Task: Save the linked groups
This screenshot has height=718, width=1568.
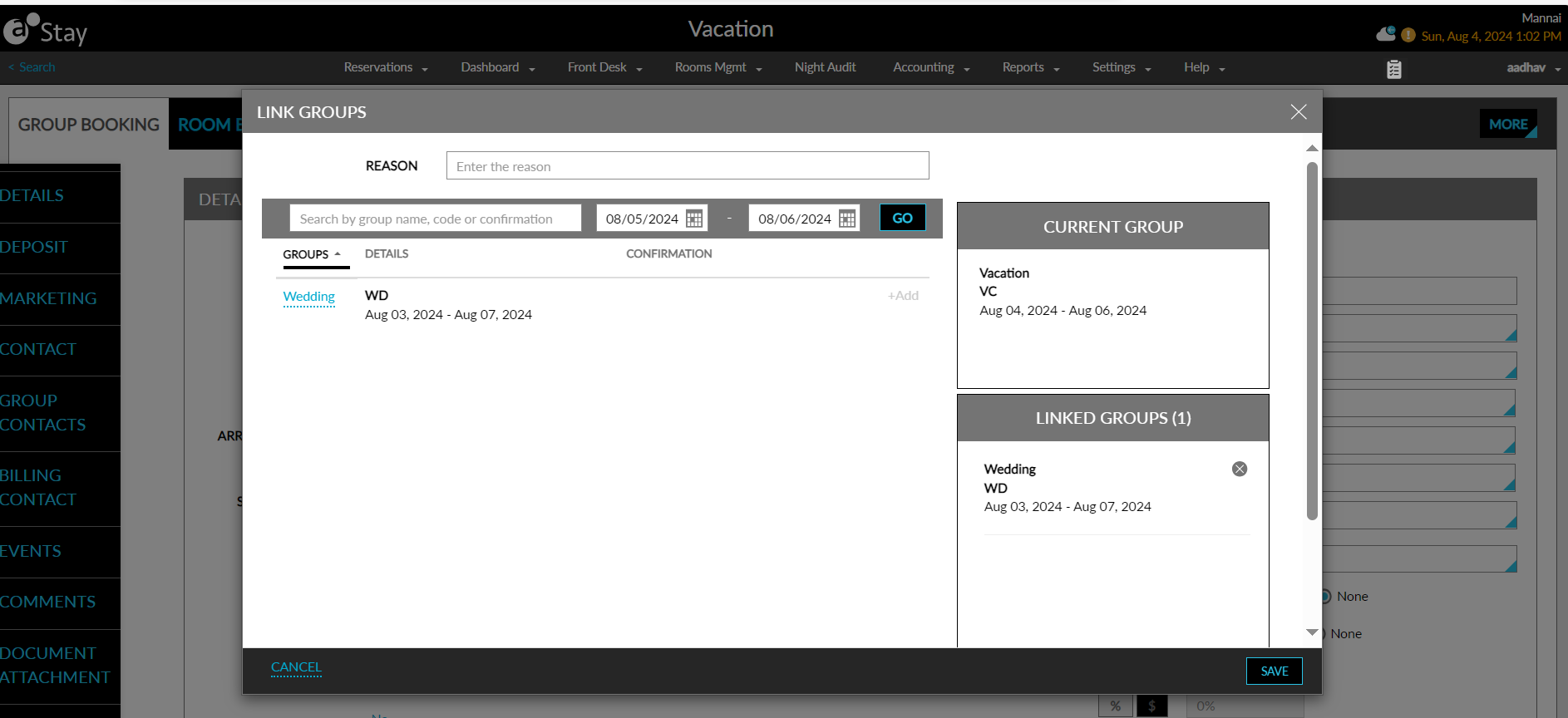Action: [1274, 671]
